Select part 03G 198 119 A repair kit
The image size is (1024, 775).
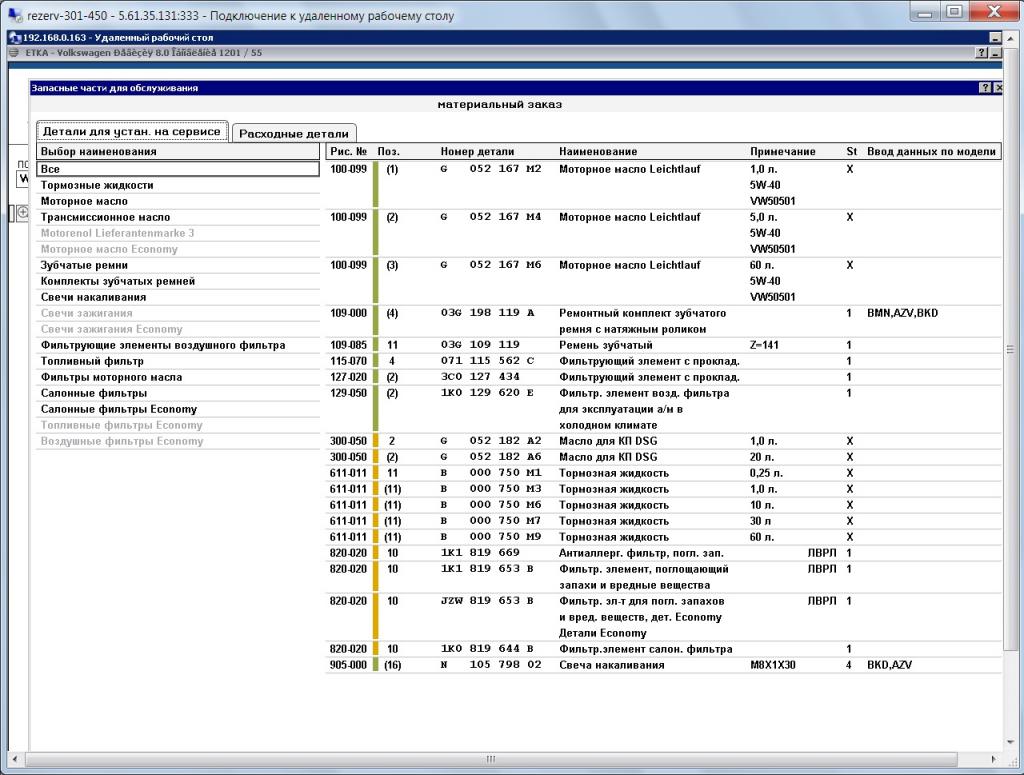[x=663, y=321]
